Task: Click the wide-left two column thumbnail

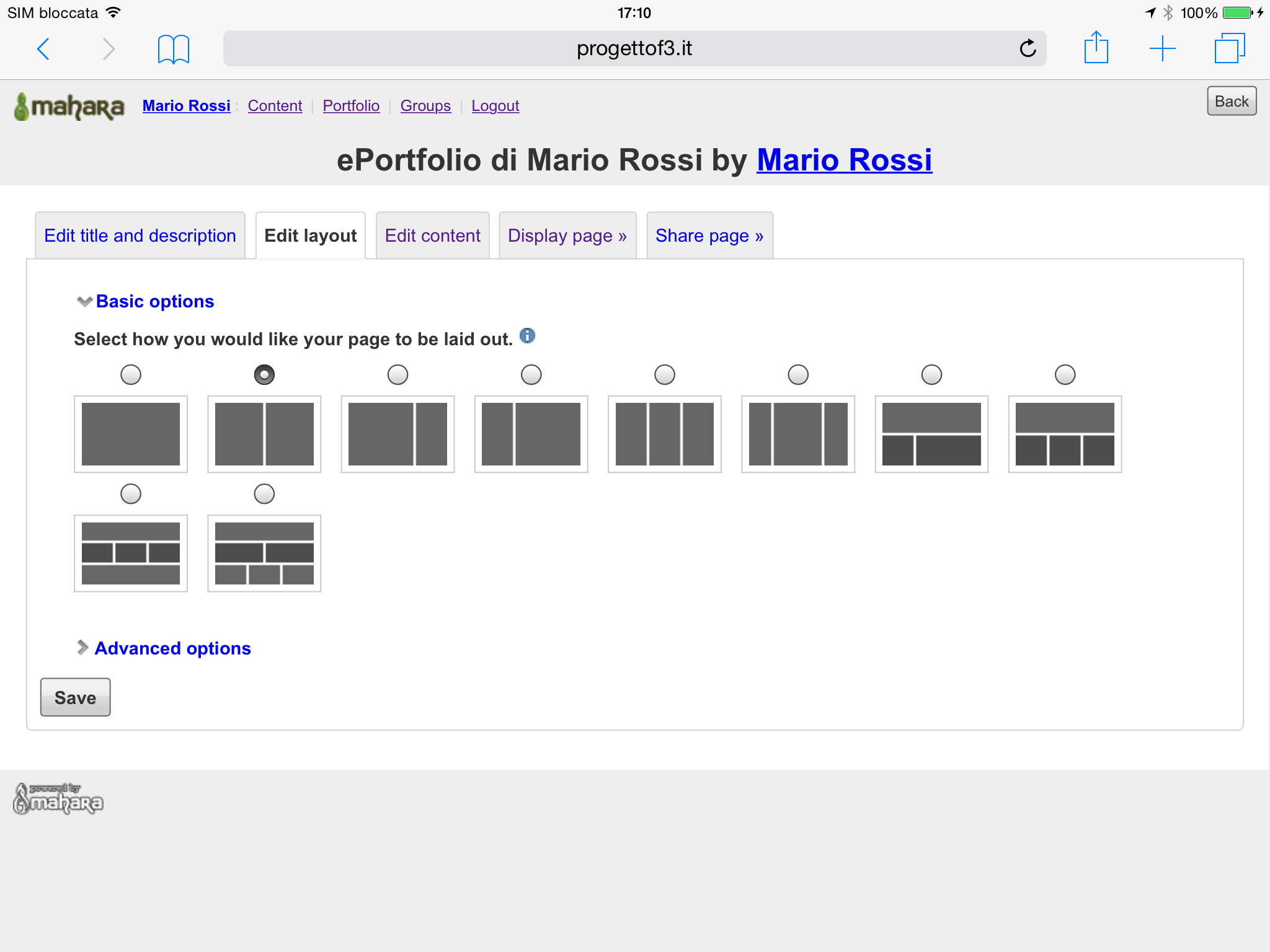Action: 397,434
